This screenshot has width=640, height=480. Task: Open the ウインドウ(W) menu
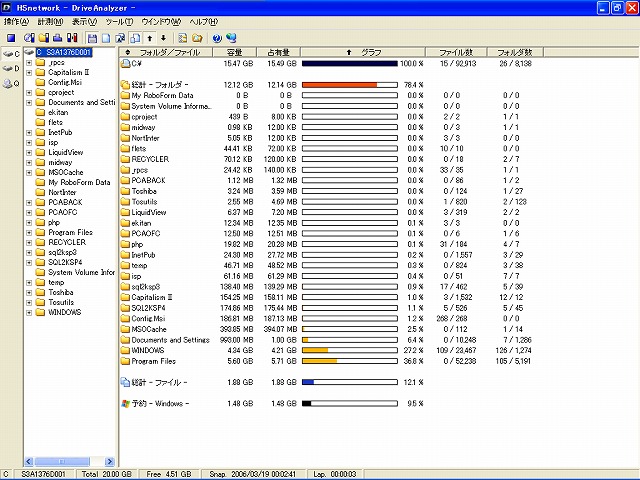pos(161,22)
